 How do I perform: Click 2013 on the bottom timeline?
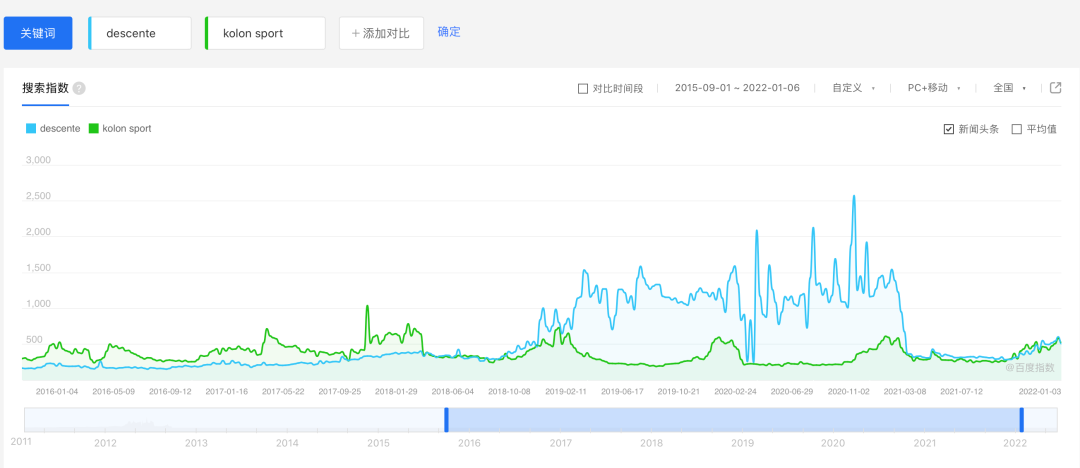point(196,443)
